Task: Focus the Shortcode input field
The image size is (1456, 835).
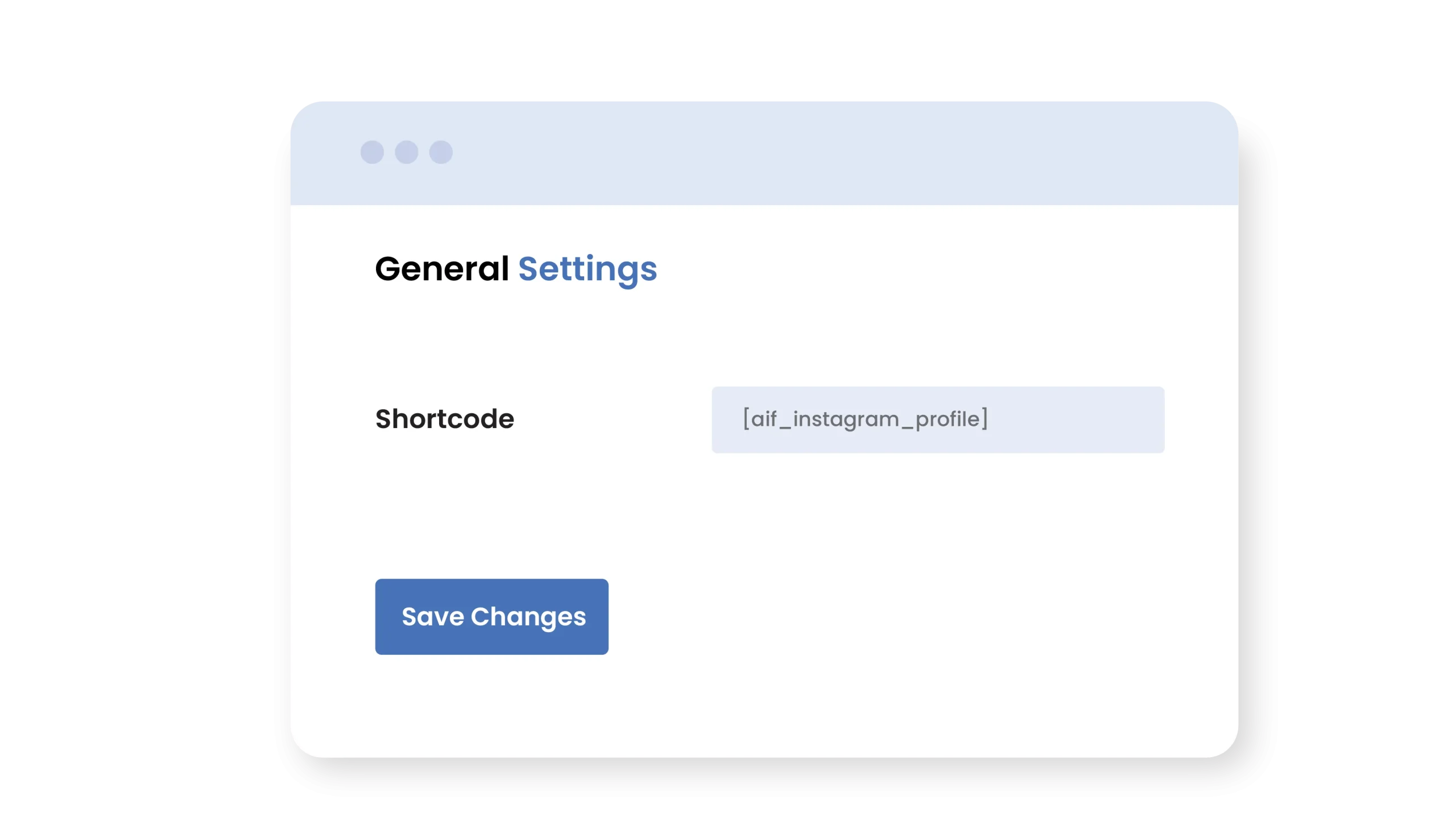Action: (x=937, y=419)
